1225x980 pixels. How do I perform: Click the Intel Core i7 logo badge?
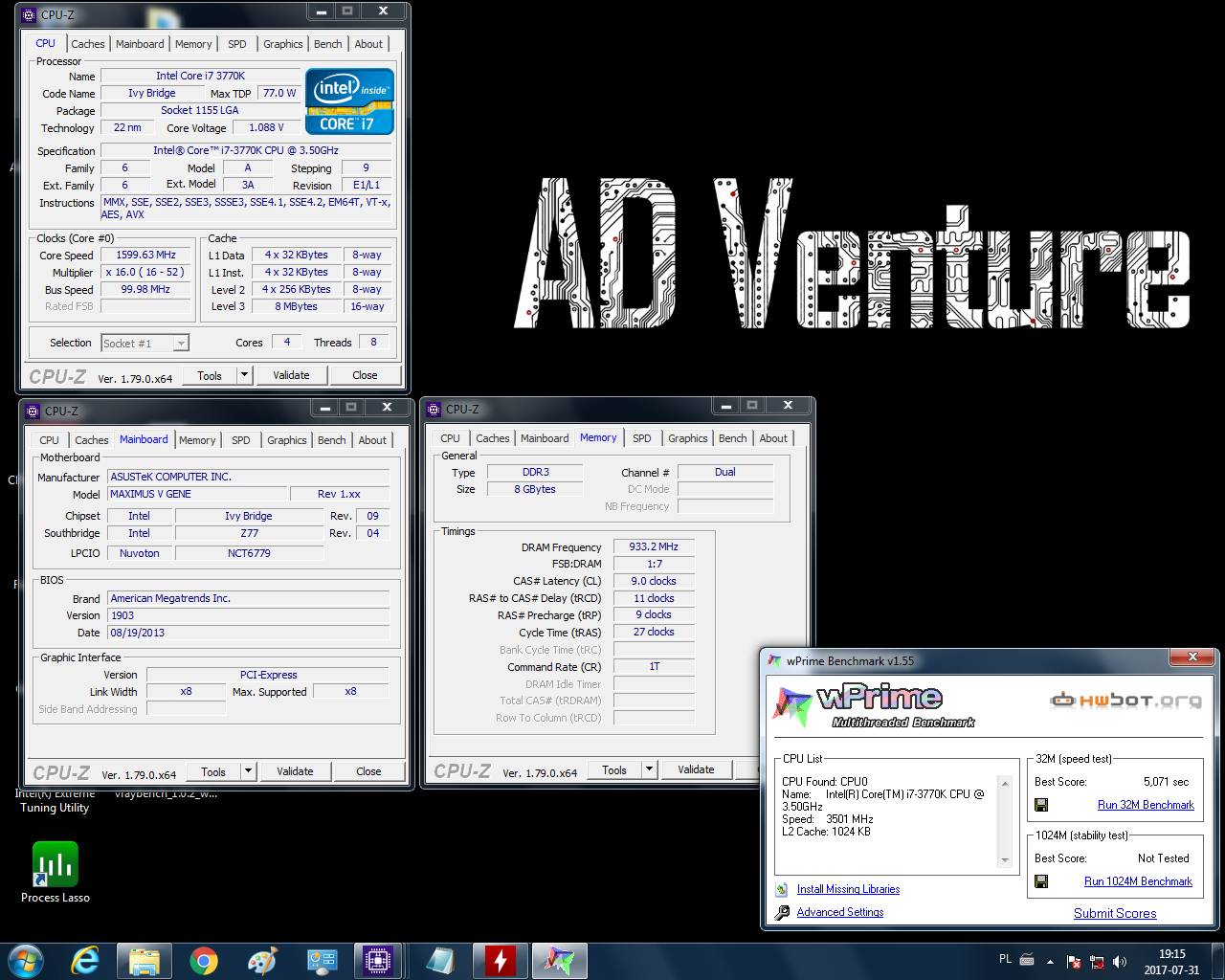pos(349,101)
